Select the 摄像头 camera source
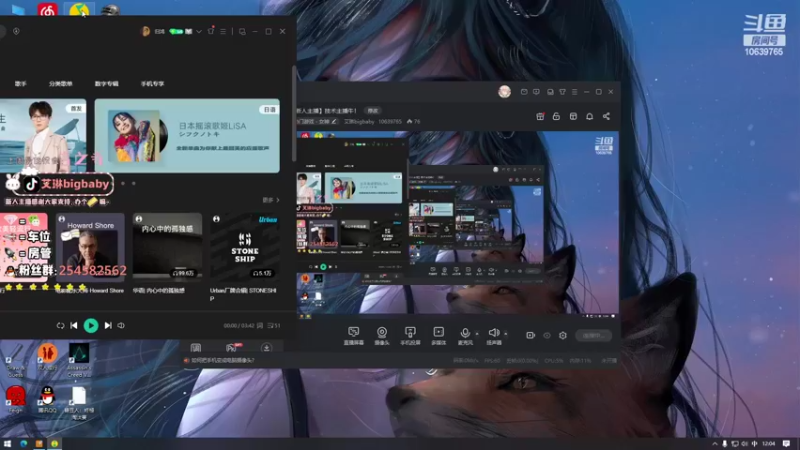Screen dimensions: 800x450 [x=382, y=336]
